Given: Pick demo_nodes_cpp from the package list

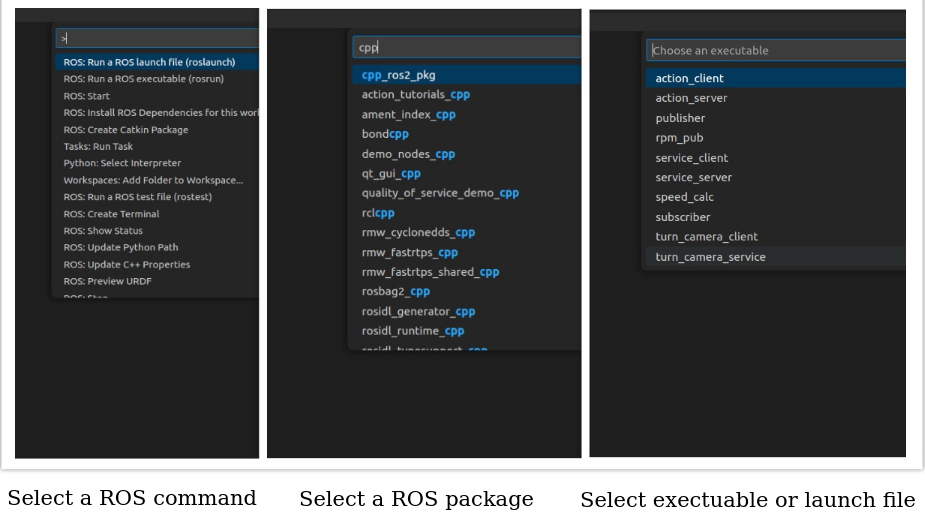Looking at the screenshot, I should [x=408, y=154].
